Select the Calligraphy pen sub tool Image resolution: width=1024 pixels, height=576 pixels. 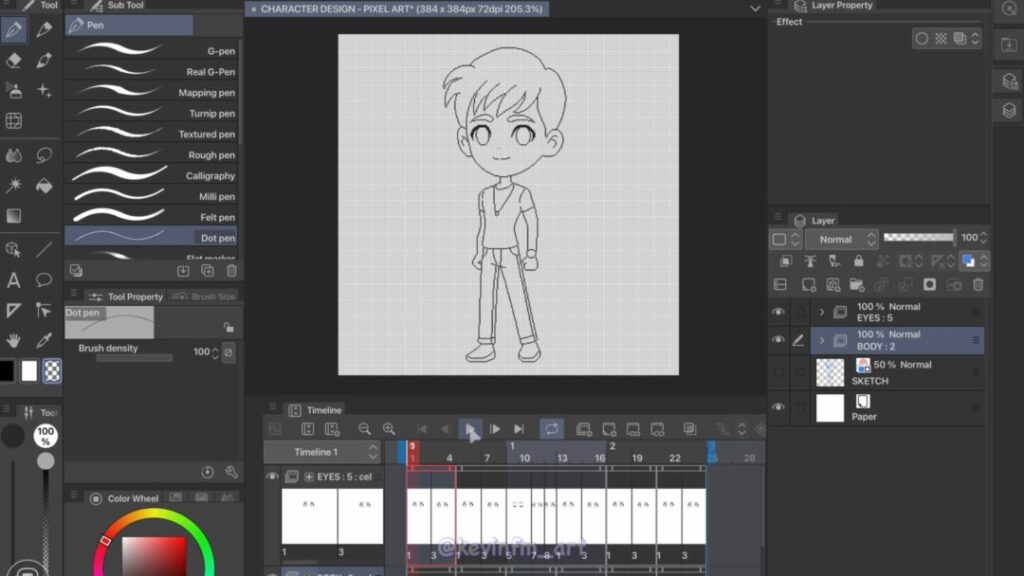(x=150, y=176)
